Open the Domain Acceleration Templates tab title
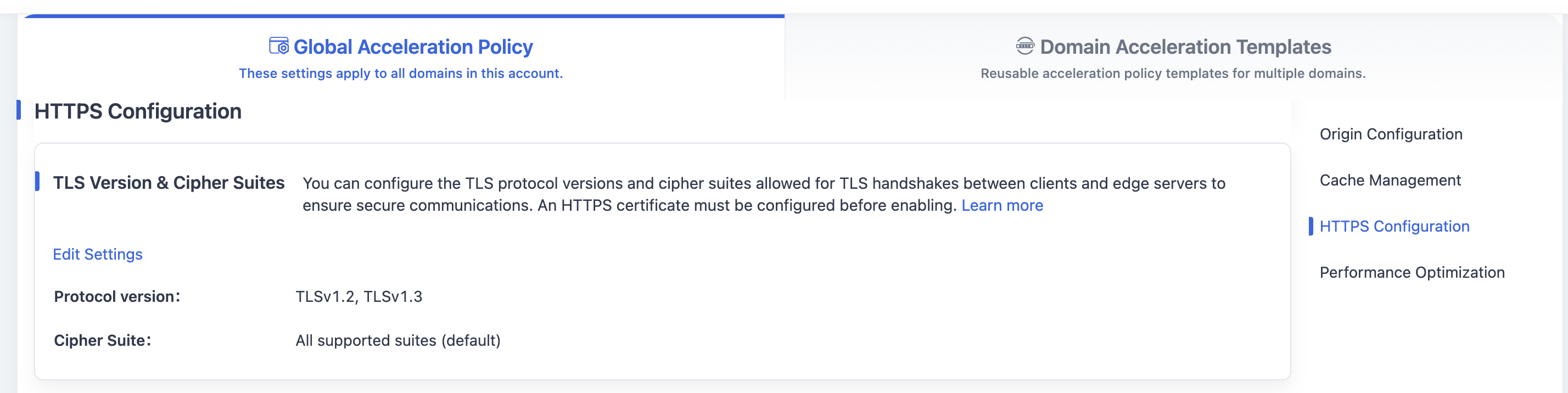Viewport: 1568px width, 393px height. coord(1185,47)
